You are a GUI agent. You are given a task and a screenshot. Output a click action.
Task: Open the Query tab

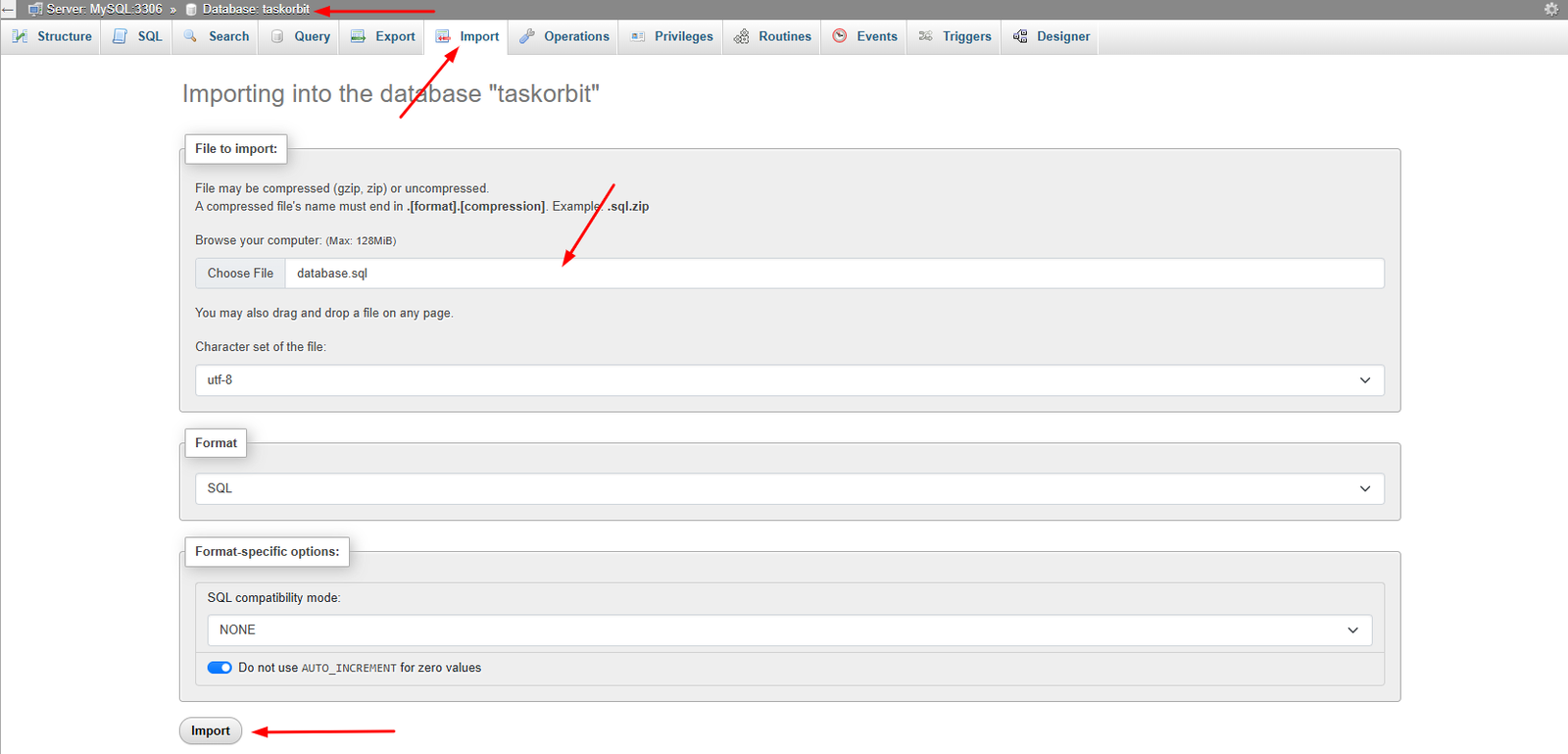300,36
